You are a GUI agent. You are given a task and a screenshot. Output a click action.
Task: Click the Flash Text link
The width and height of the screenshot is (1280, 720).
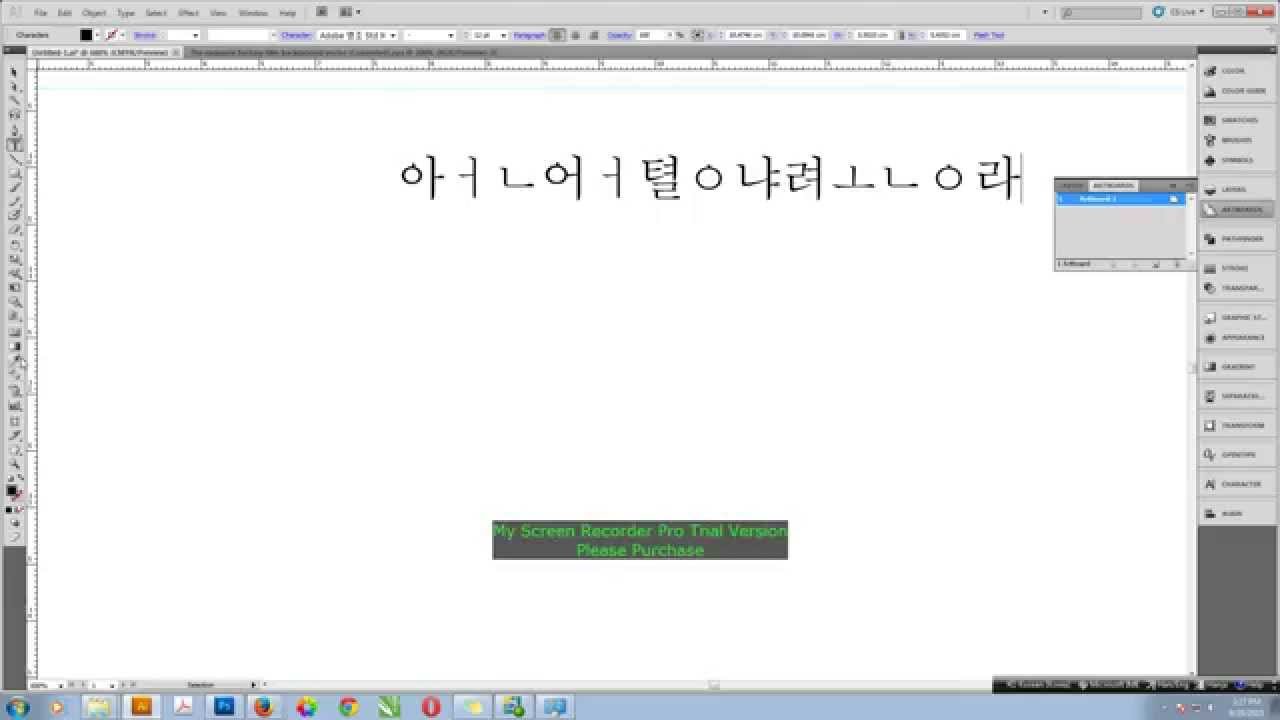tap(988, 35)
